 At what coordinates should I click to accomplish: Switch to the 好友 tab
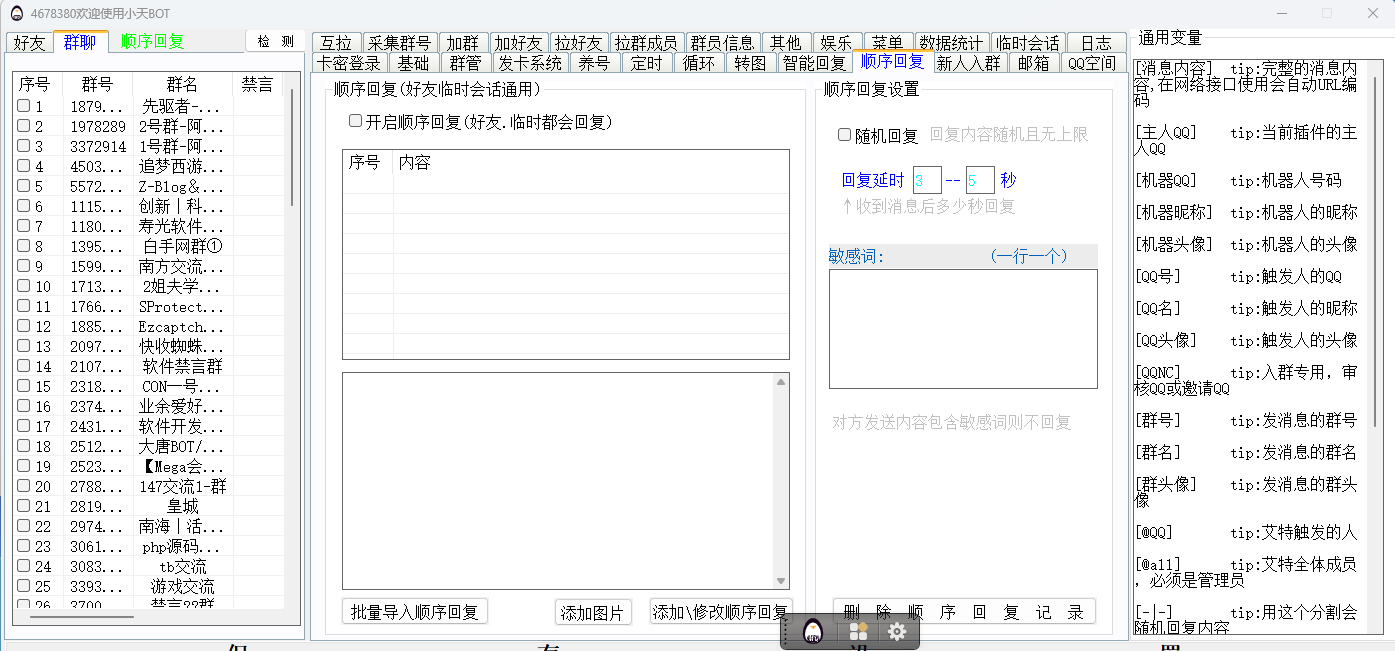(29, 42)
